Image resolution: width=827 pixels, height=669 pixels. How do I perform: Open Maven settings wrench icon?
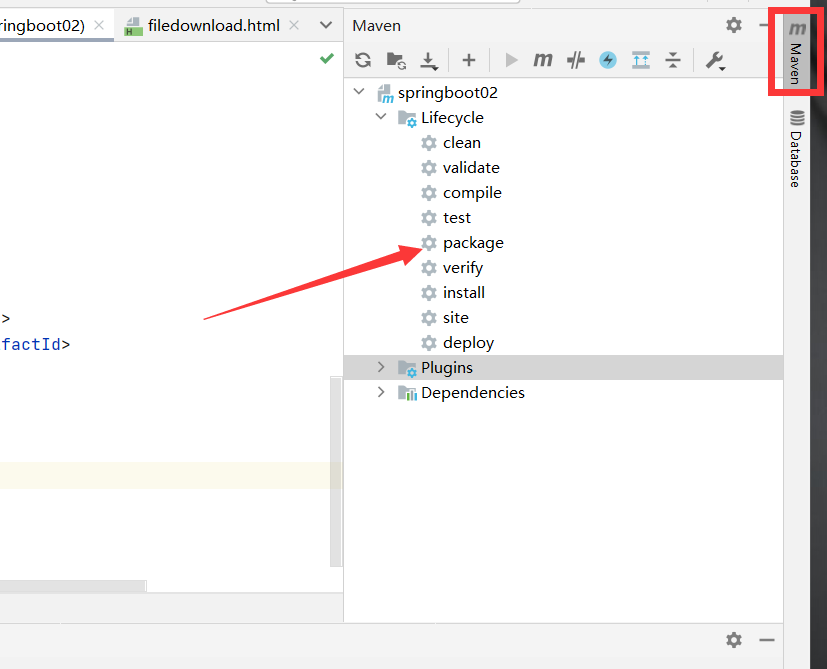click(x=715, y=60)
